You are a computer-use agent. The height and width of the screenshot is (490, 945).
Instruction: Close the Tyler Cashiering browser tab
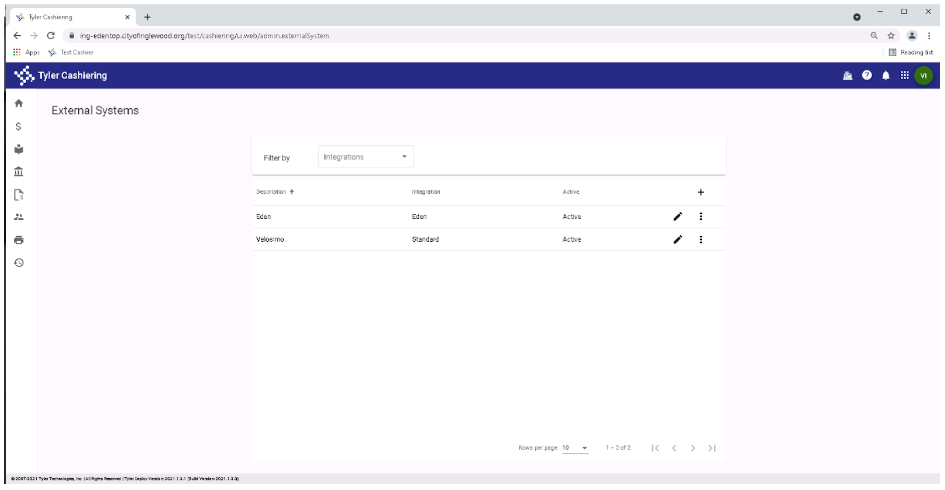point(127,17)
